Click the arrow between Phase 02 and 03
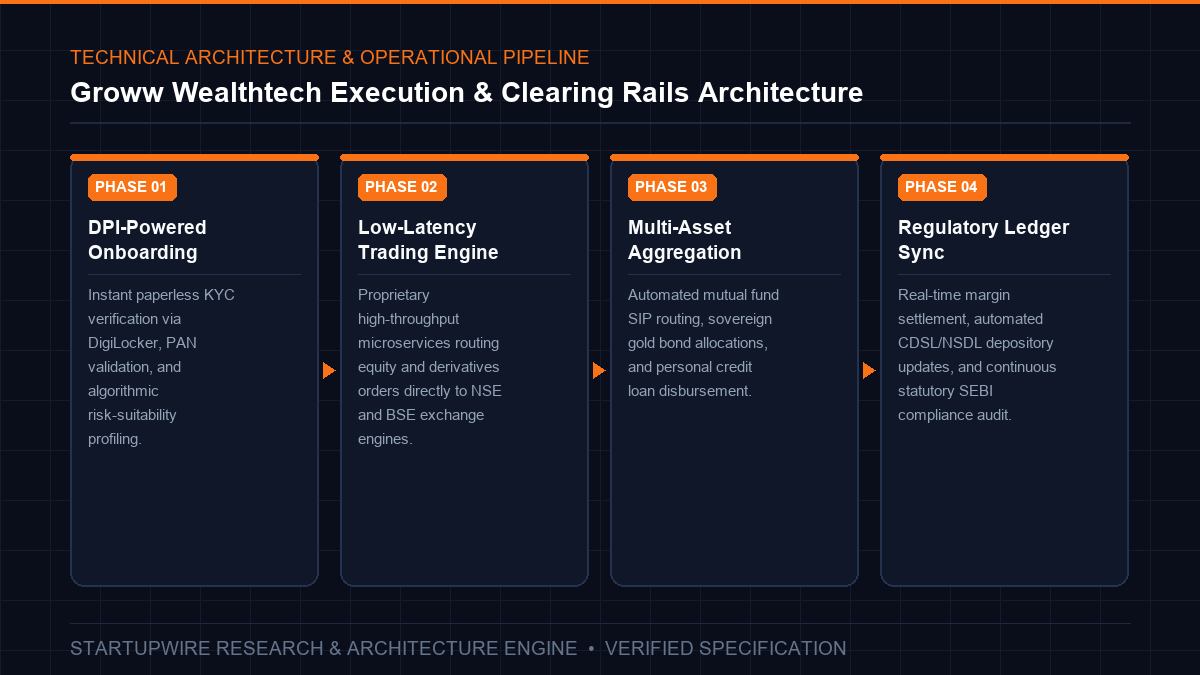Image resolution: width=1200 pixels, height=675 pixels. [599, 371]
